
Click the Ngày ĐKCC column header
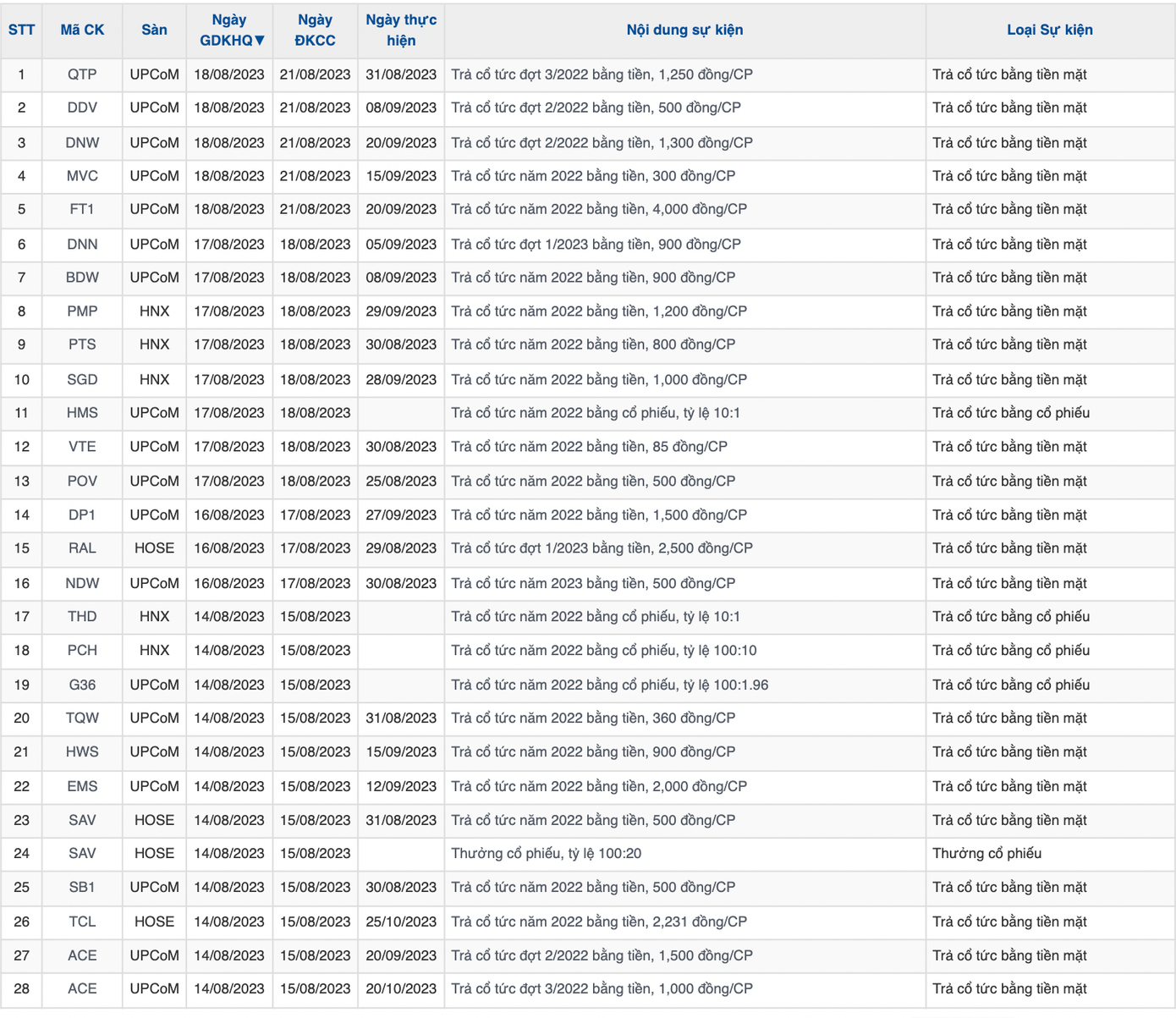tap(315, 30)
